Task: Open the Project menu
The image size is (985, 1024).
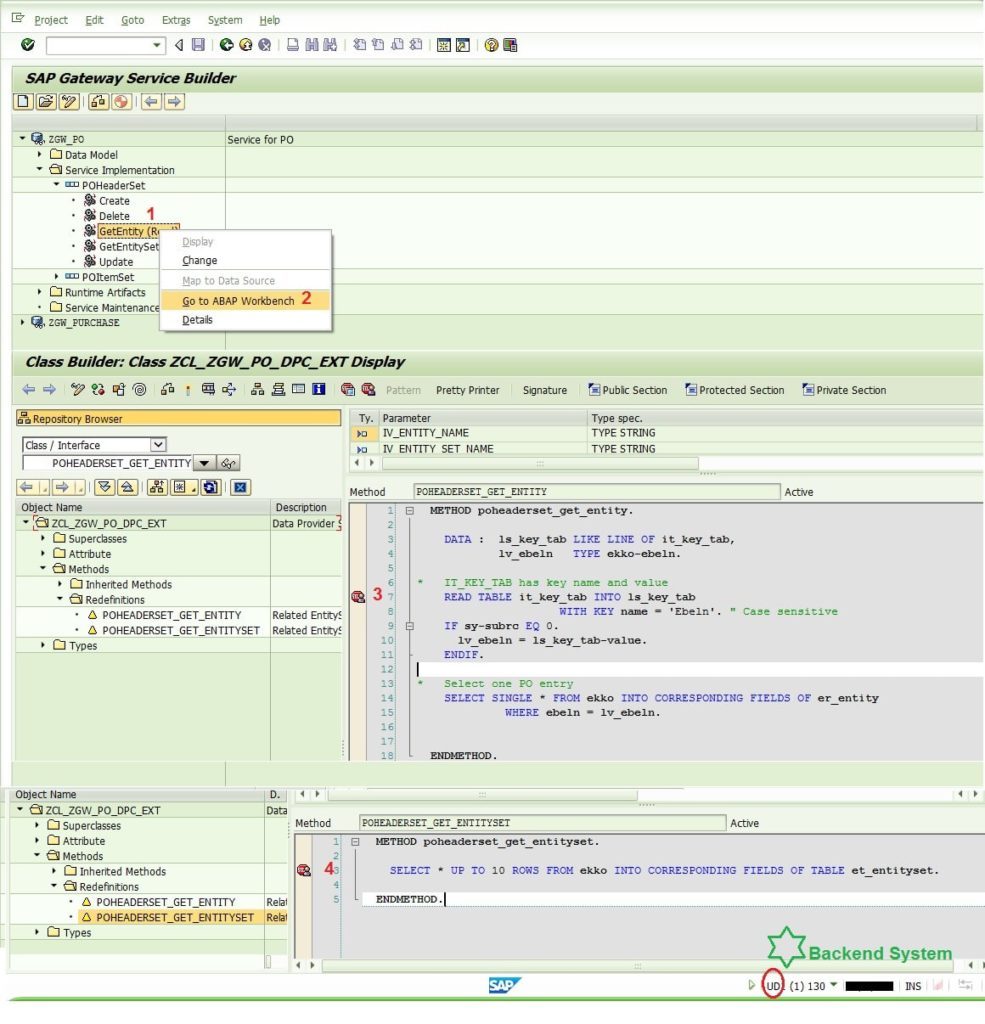Action: pos(51,20)
